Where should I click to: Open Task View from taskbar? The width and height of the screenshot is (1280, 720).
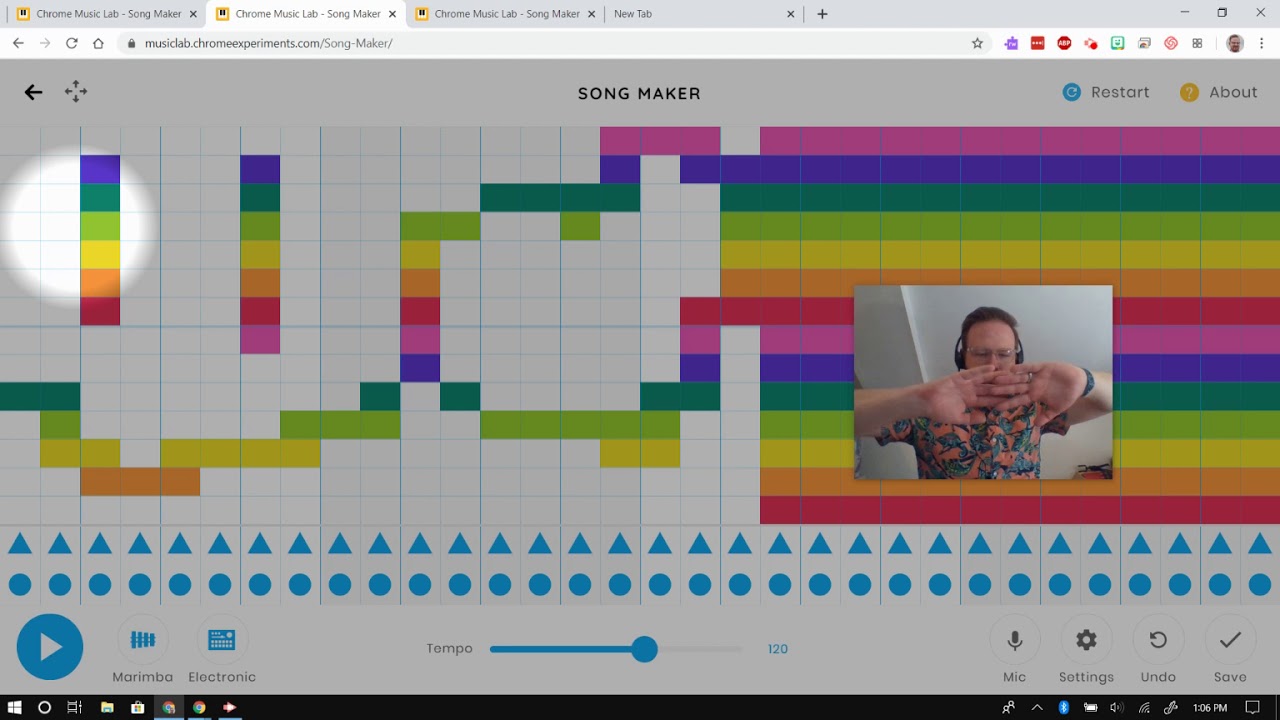pos(74,707)
